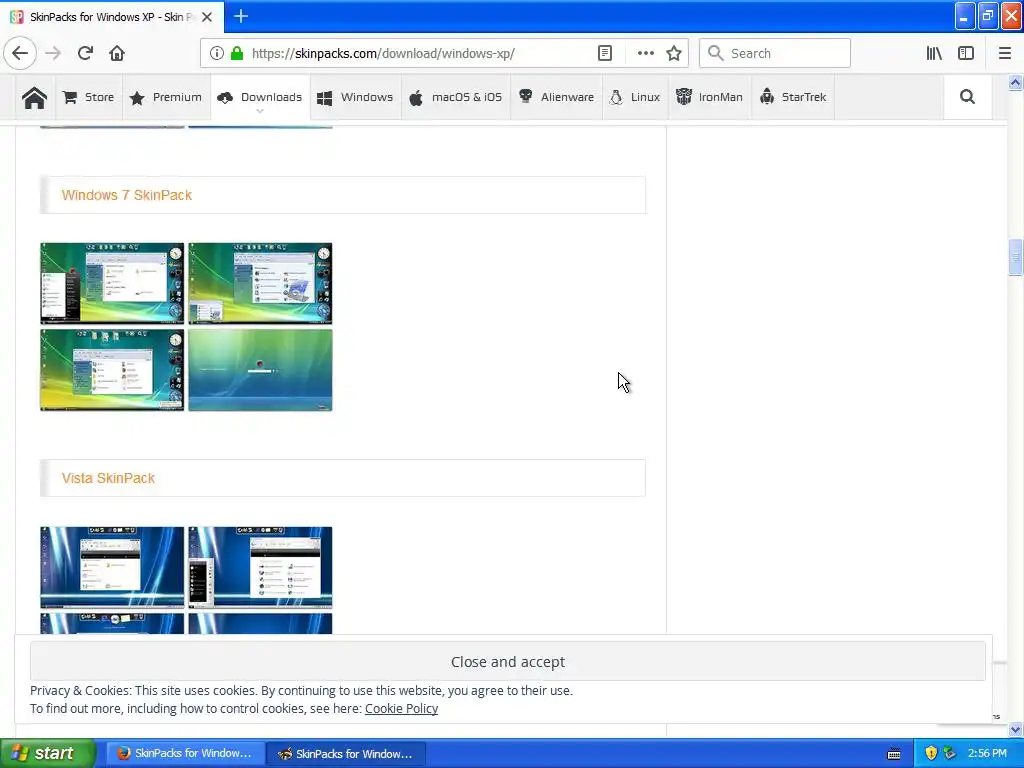Click the network connection tray icon

[x=950, y=754]
